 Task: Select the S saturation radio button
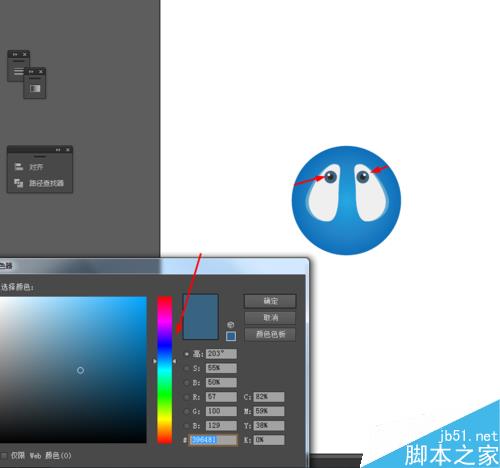tap(187, 368)
